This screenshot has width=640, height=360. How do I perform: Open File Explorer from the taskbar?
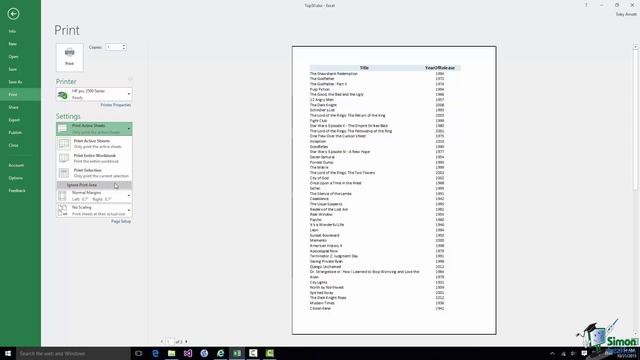171,353
